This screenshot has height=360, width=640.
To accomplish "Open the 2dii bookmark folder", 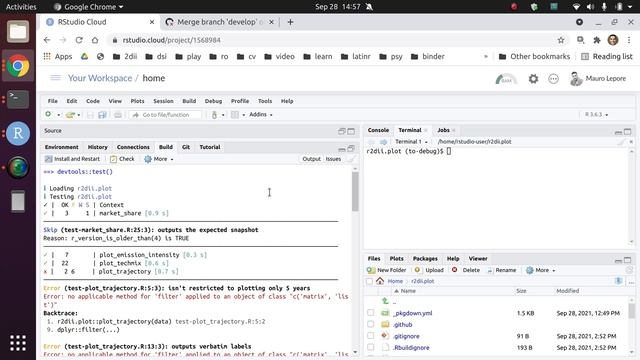I will pos(125,57).
